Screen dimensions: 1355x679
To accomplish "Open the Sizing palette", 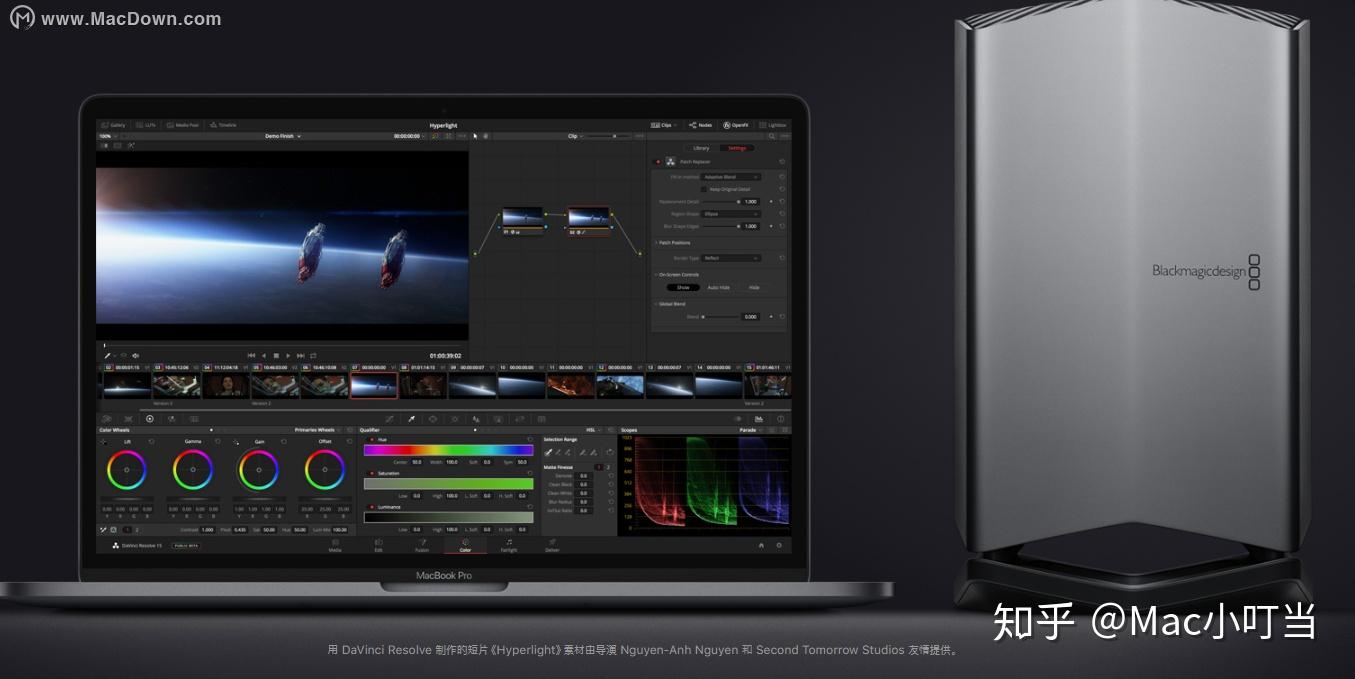I will 520,419.
